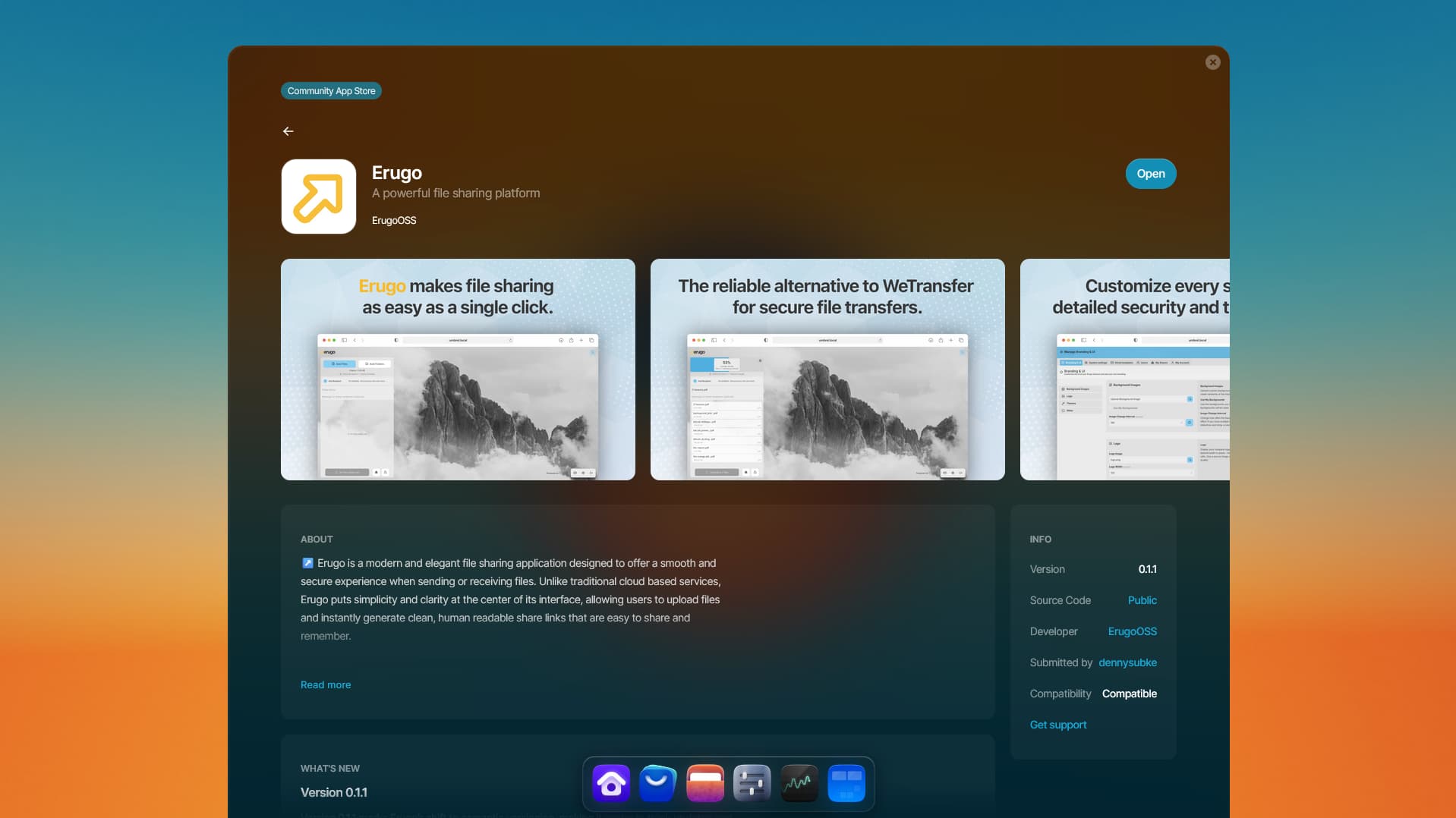The image size is (1456, 818).
Task: View the WeTransfer alternative screenshot
Action: point(827,370)
